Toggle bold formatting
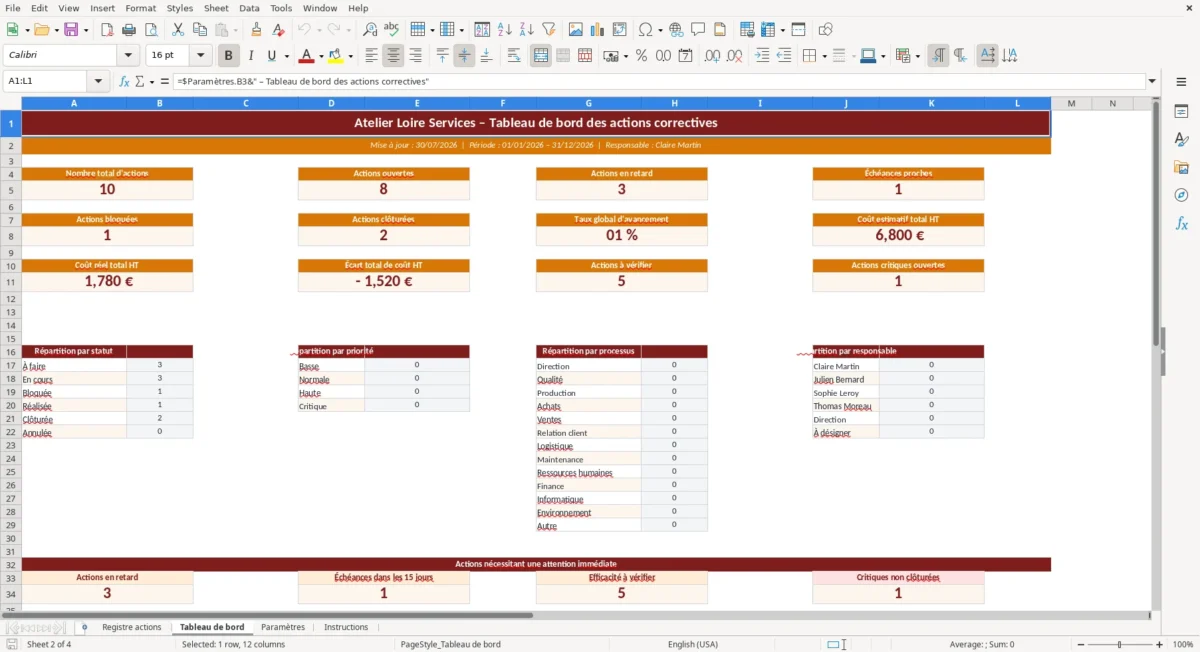This screenshot has width=1200, height=652. (x=229, y=56)
